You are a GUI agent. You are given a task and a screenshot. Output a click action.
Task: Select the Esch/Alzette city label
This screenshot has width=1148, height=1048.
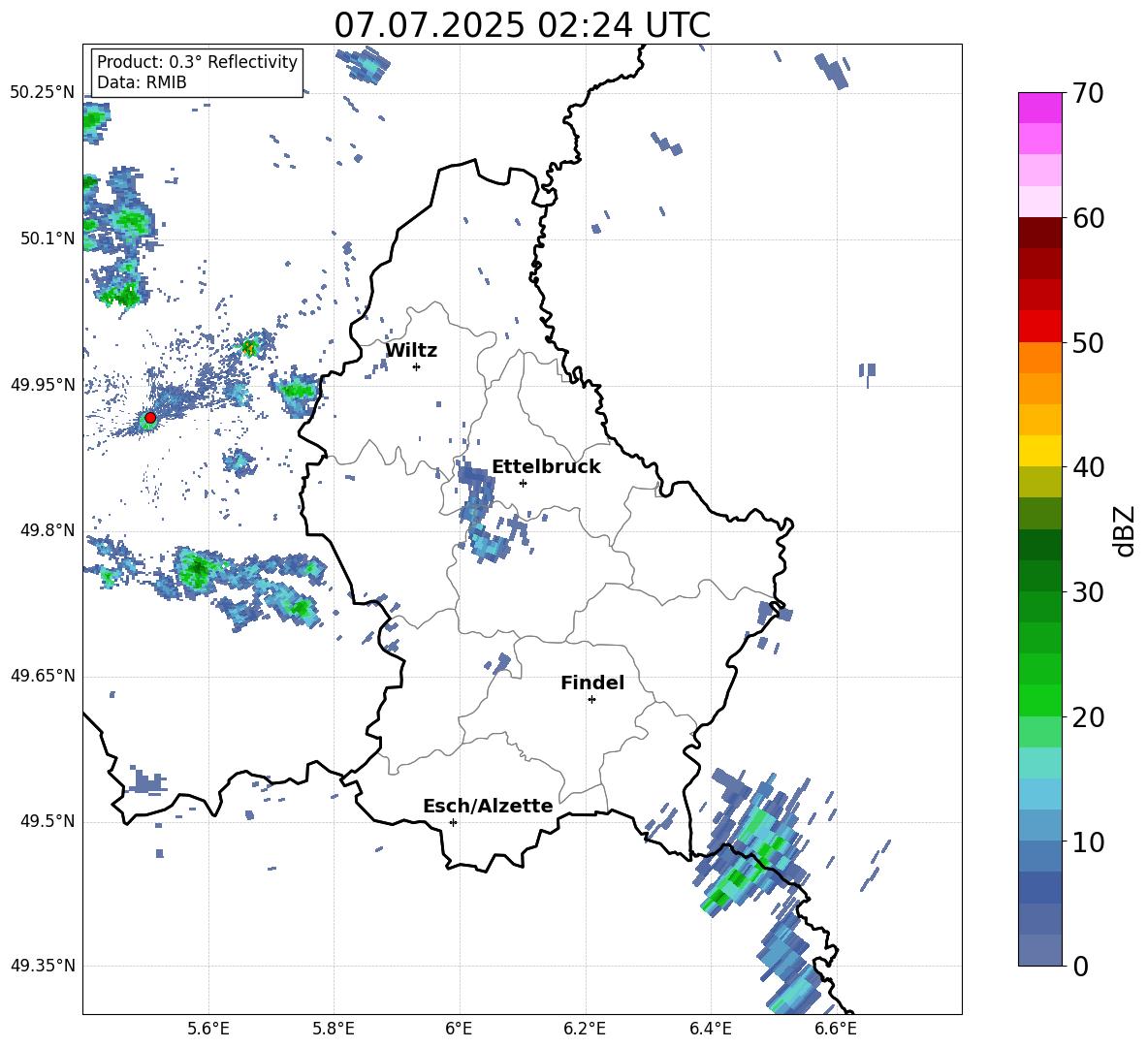488,806
